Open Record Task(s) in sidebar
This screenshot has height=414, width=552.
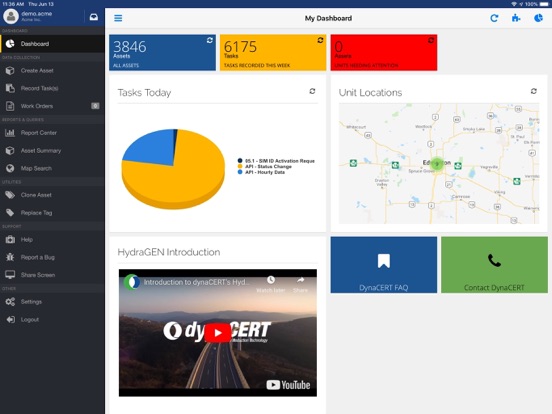click(x=52, y=88)
